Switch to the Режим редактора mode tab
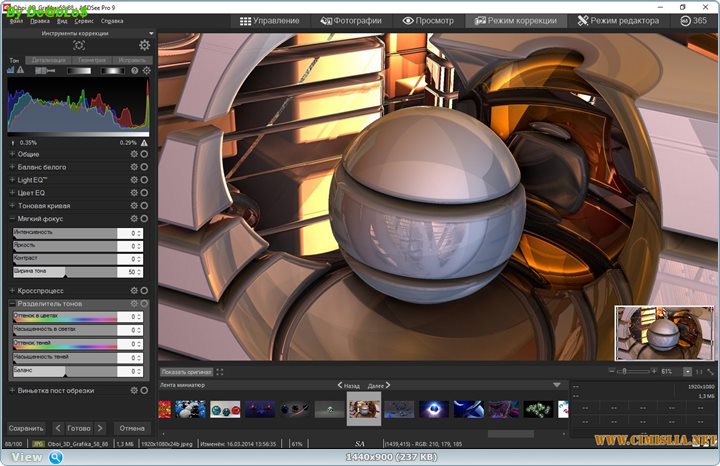The image size is (720, 466). pyautogui.click(x=618, y=20)
